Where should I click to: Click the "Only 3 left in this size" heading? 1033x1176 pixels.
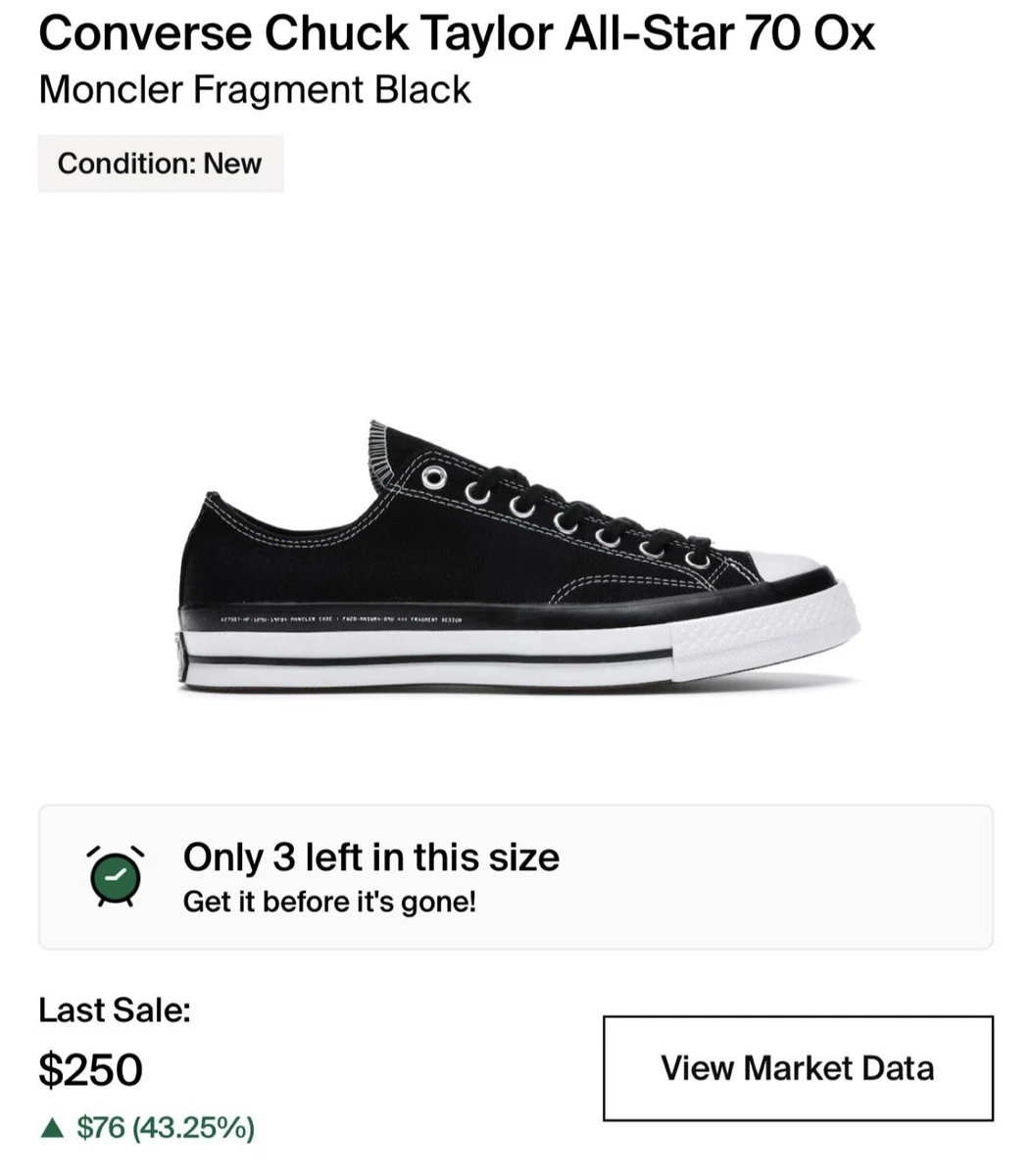pyautogui.click(x=370, y=857)
